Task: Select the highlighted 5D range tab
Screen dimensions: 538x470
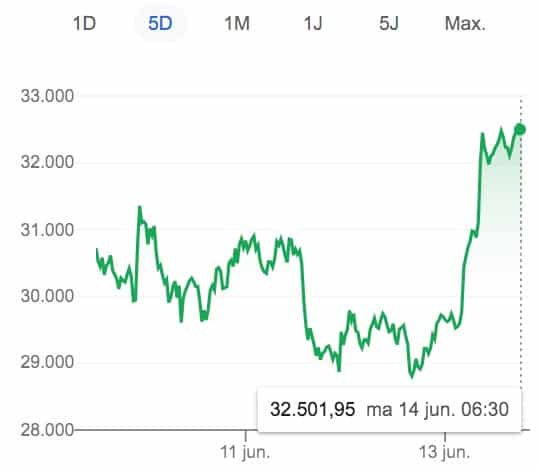Action: 160,24
